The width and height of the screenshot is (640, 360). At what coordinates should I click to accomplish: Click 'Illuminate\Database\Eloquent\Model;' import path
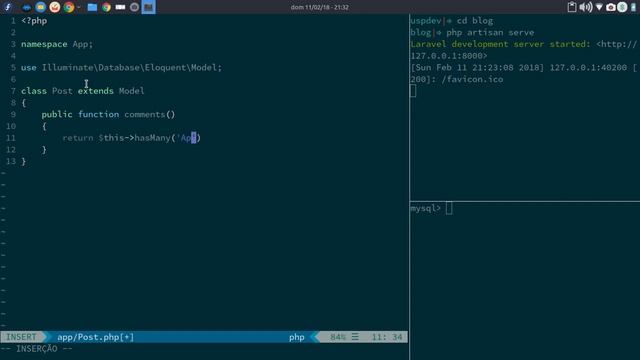click(132, 67)
